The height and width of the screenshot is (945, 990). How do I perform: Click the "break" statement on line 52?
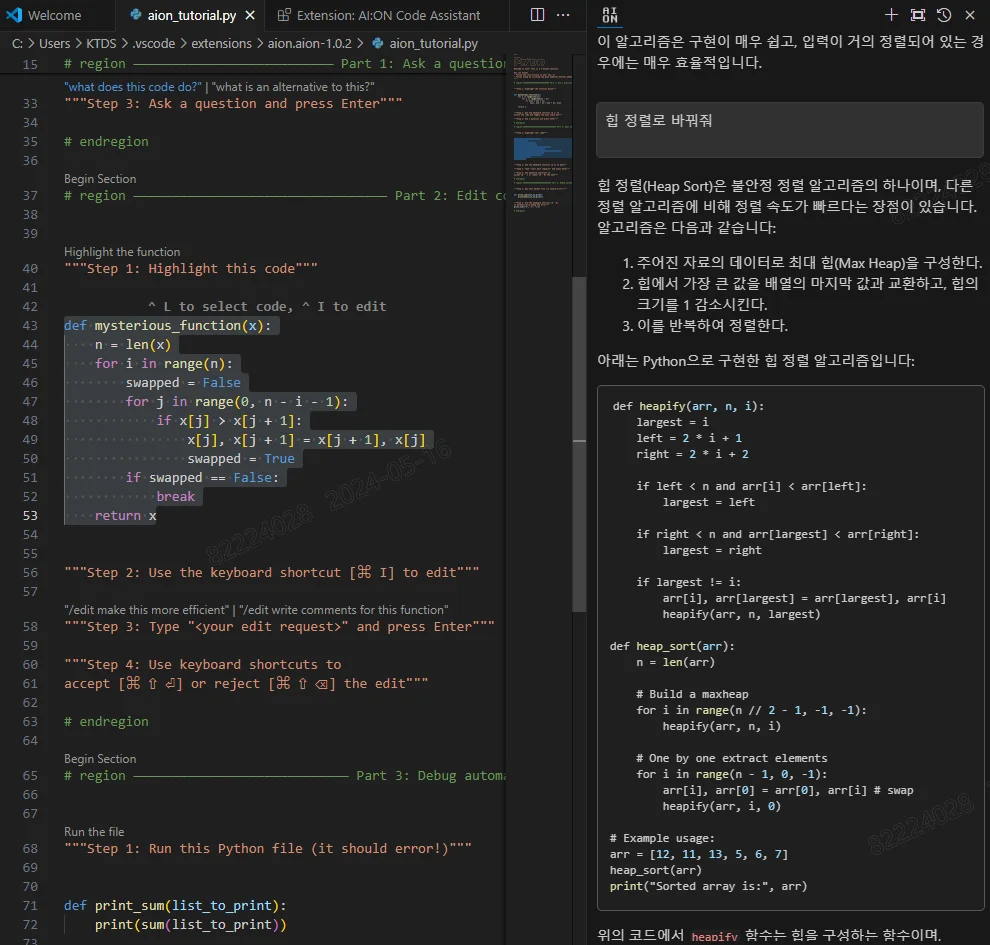pyautogui.click(x=176, y=497)
